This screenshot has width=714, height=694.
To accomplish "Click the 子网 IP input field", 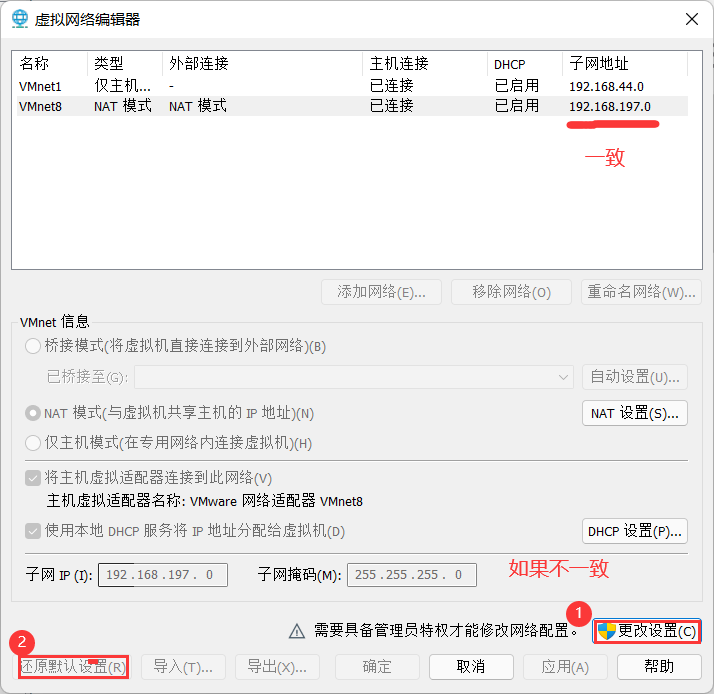I will click(163, 575).
